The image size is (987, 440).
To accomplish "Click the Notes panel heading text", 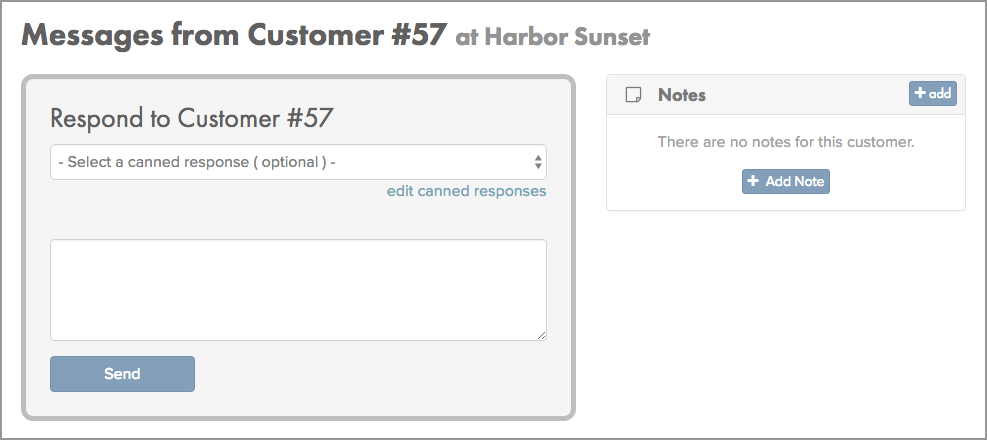I will click(x=682, y=95).
